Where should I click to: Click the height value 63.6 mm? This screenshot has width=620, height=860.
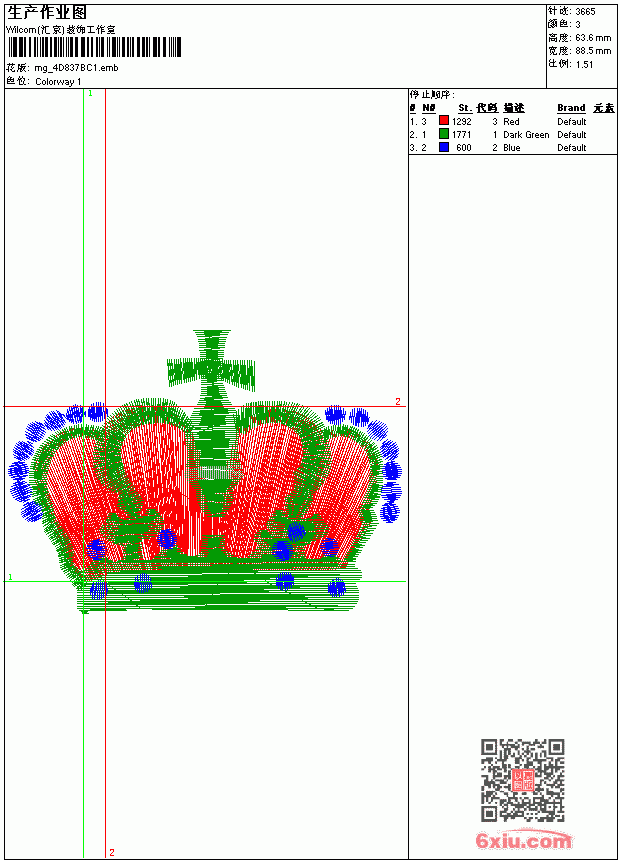(x=593, y=38)
